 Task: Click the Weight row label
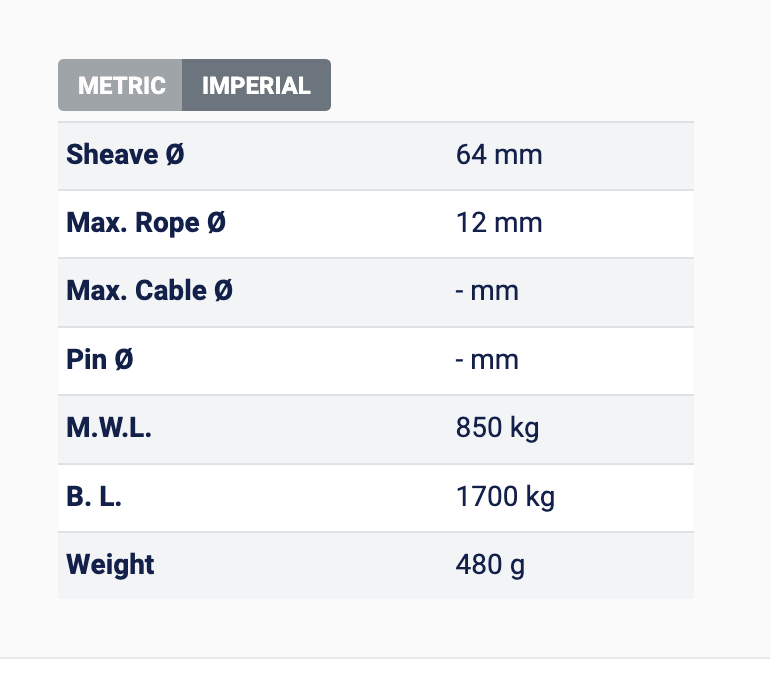[x=110, y=564]
